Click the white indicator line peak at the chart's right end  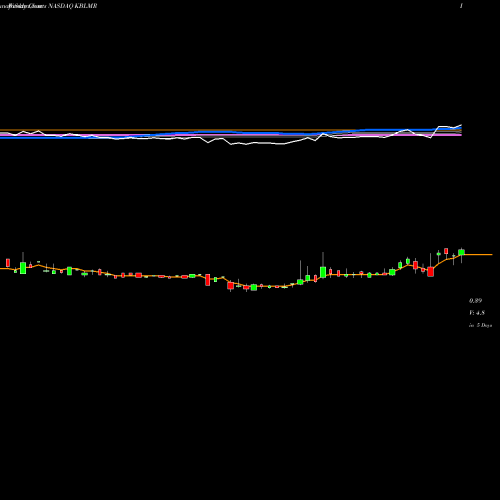[461, 125]
